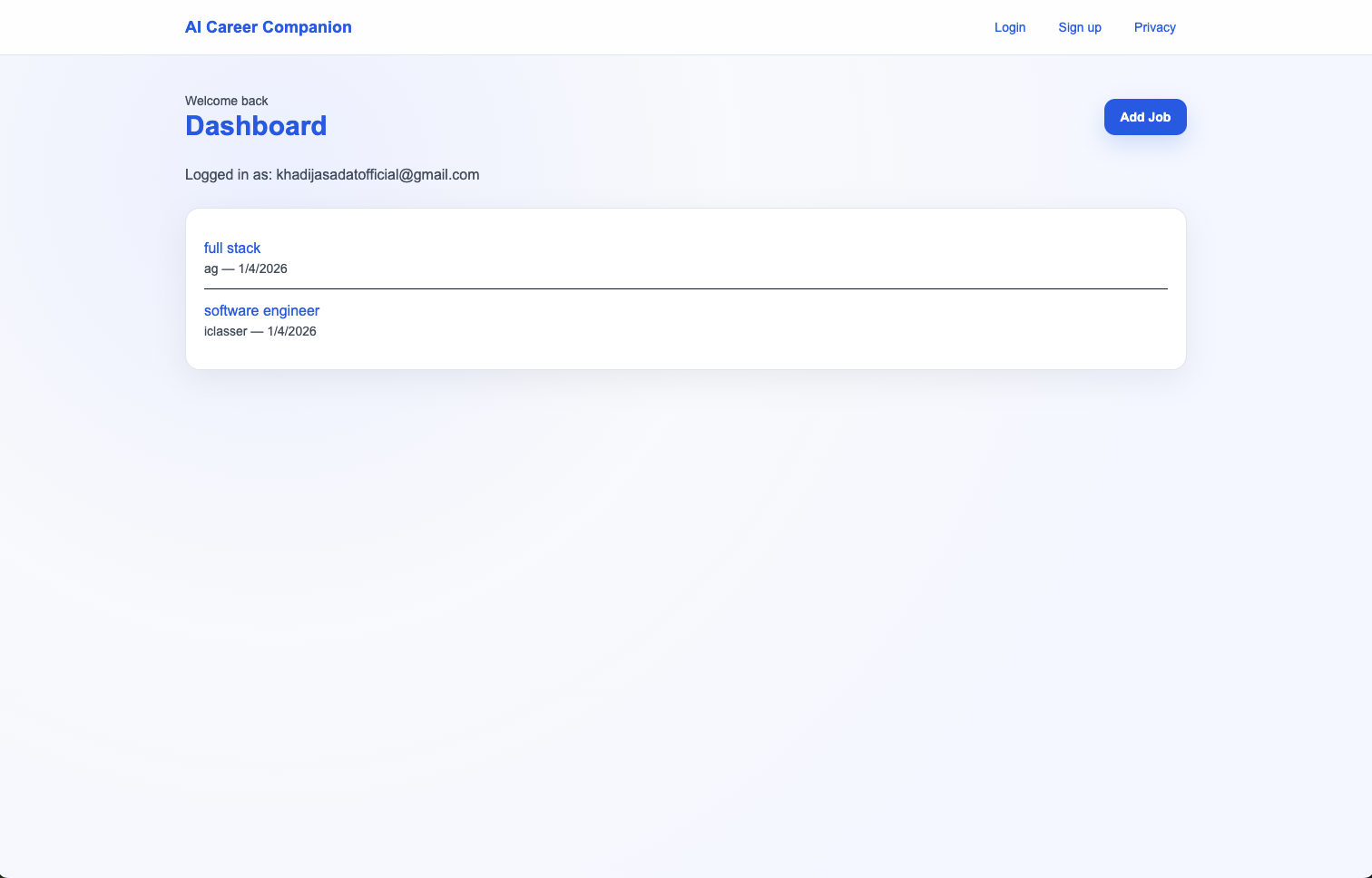The height and width of the screenshot is (878, 1372).
Task: Go to the Sign up page
Action: [1079, 27]
